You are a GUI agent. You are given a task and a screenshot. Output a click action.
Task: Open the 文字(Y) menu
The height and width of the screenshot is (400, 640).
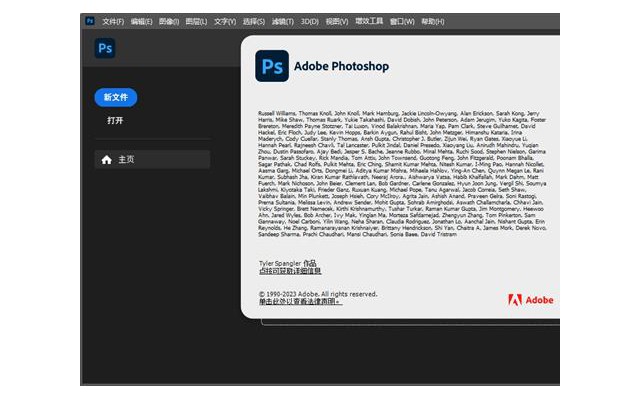tap(225, 22)
